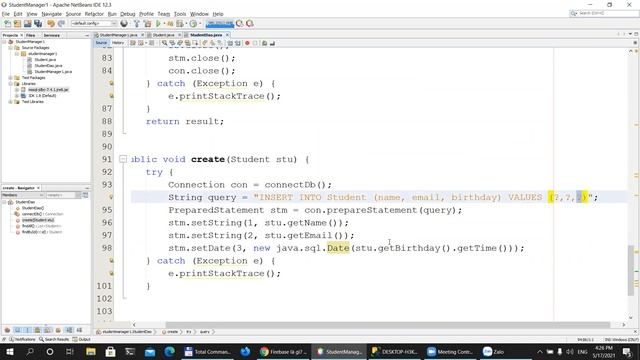This screenshot has width=640, height=360.
Task: Click the Find Selection magnifier icon in editor toolbar
Action: (164, 43)
